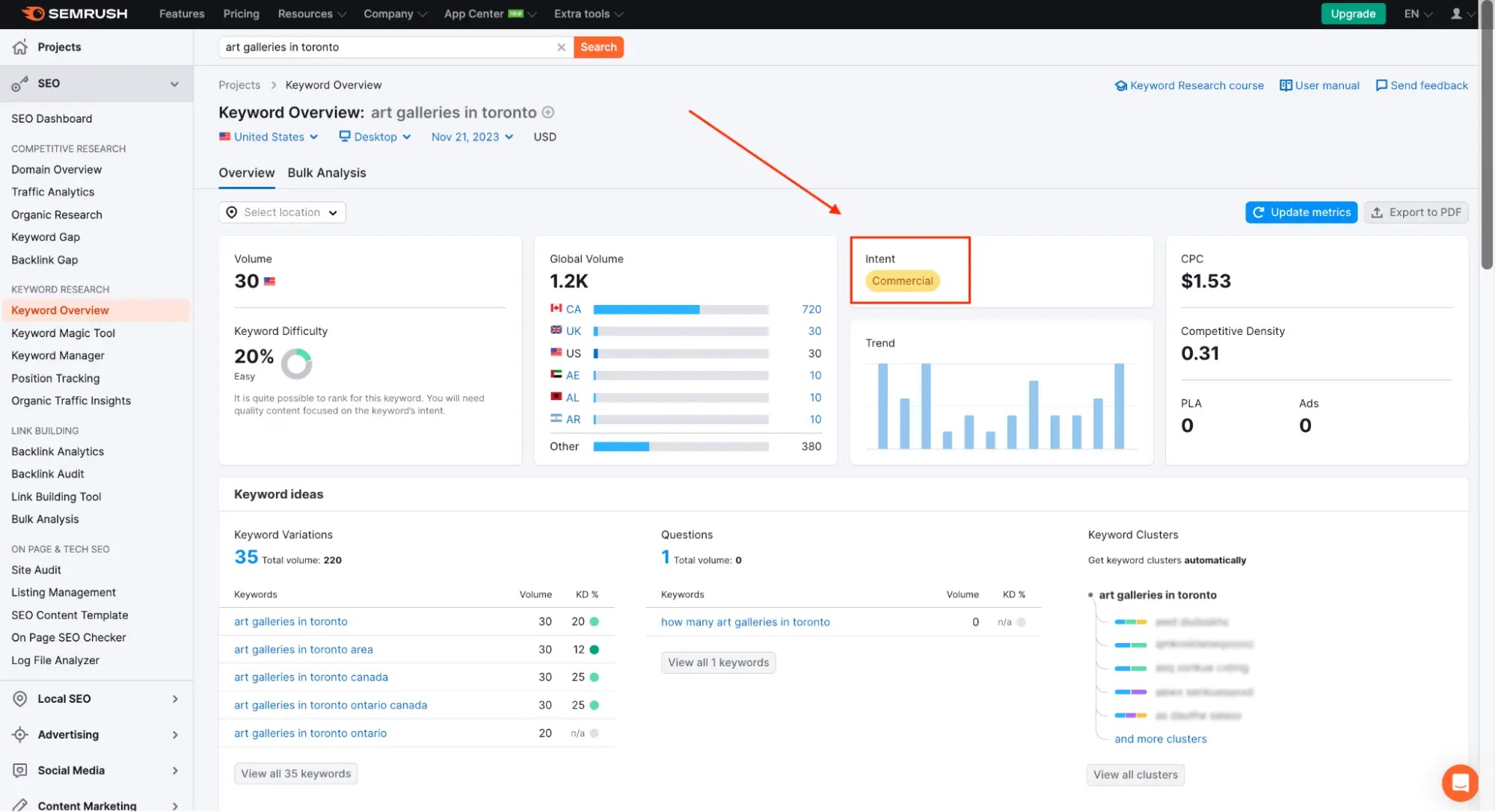Screen dimensions: 1495x812
Task: Open the orange chat support bubble
Action: click(x=1460, y=783)
